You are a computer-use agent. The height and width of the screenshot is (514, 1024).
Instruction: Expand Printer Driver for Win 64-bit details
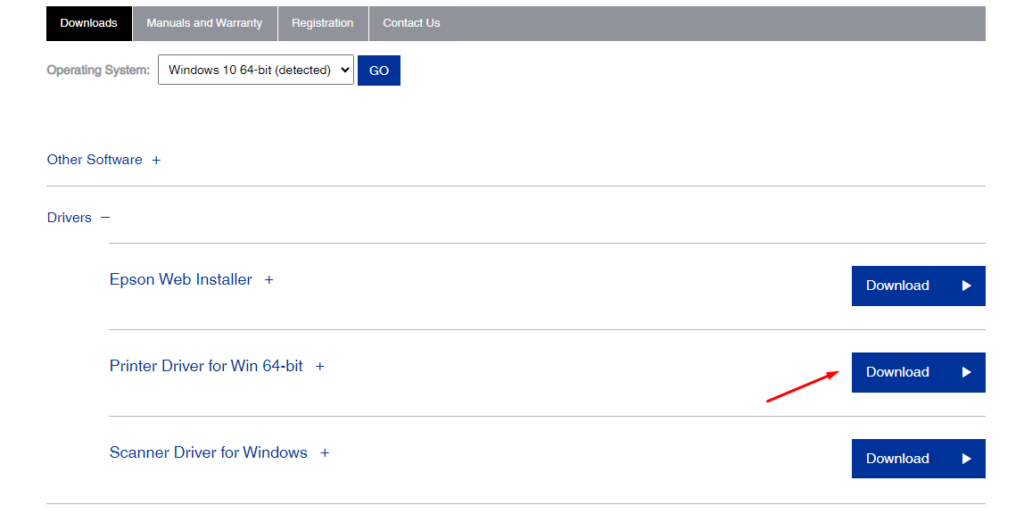point(206,366)
